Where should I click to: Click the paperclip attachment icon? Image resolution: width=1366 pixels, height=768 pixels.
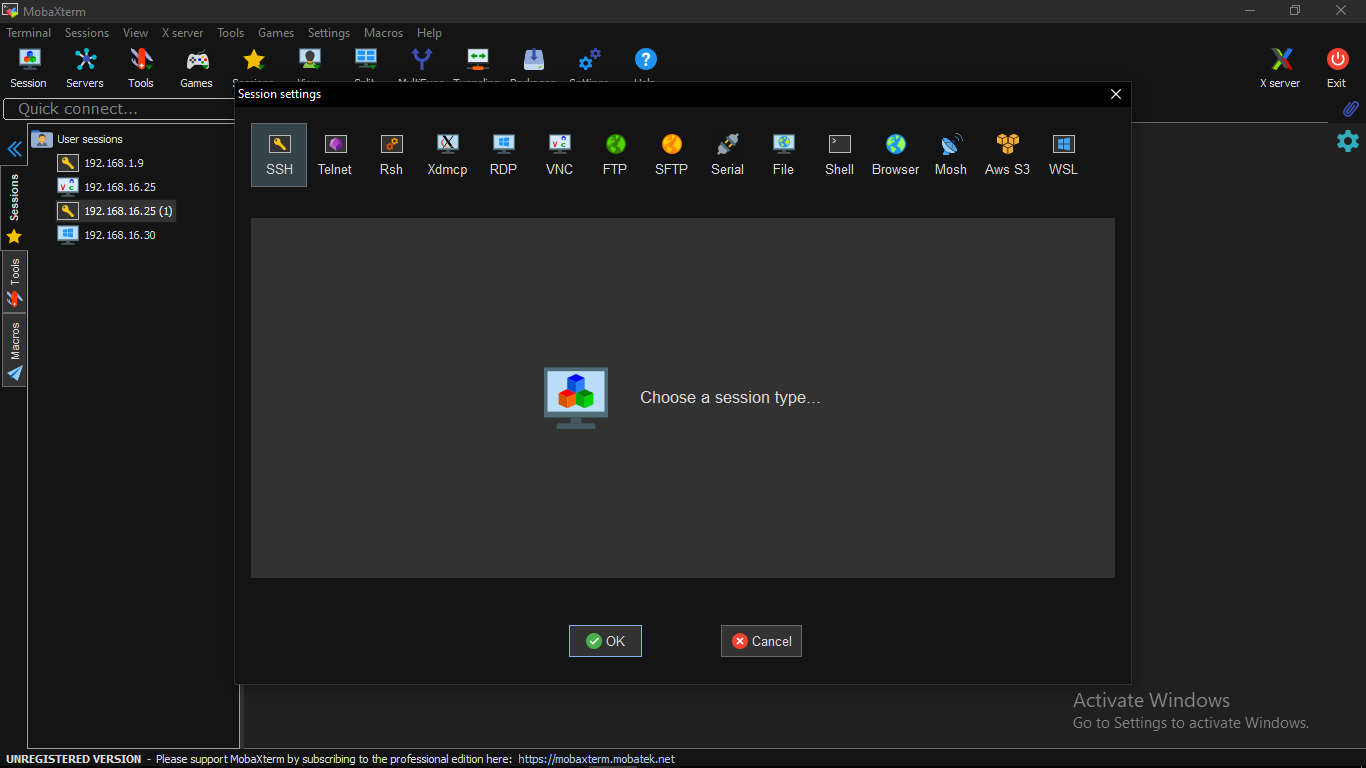[x=1350, y=109]
